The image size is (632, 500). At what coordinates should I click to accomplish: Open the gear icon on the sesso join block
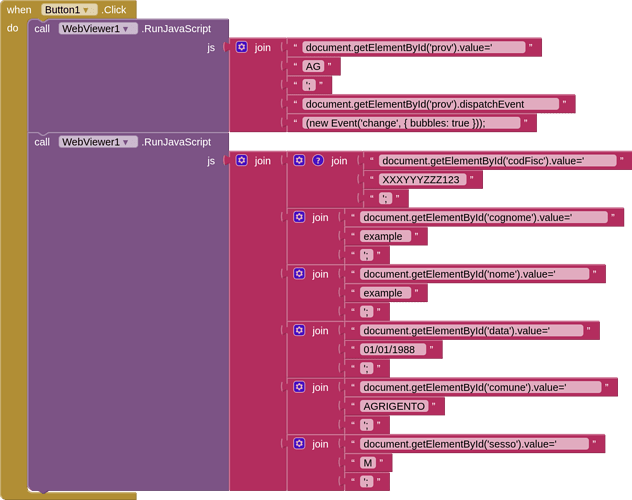point(299,444)
